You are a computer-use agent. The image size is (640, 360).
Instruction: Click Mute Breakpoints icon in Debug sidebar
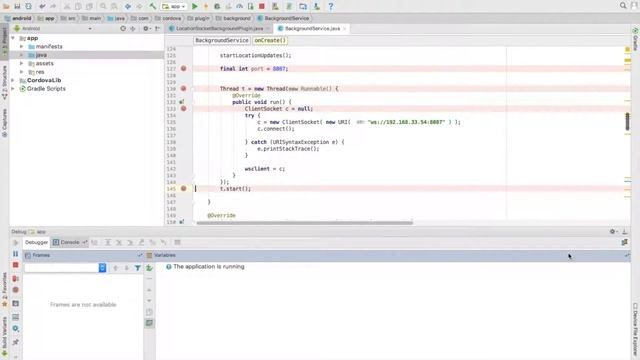[16, 290]
